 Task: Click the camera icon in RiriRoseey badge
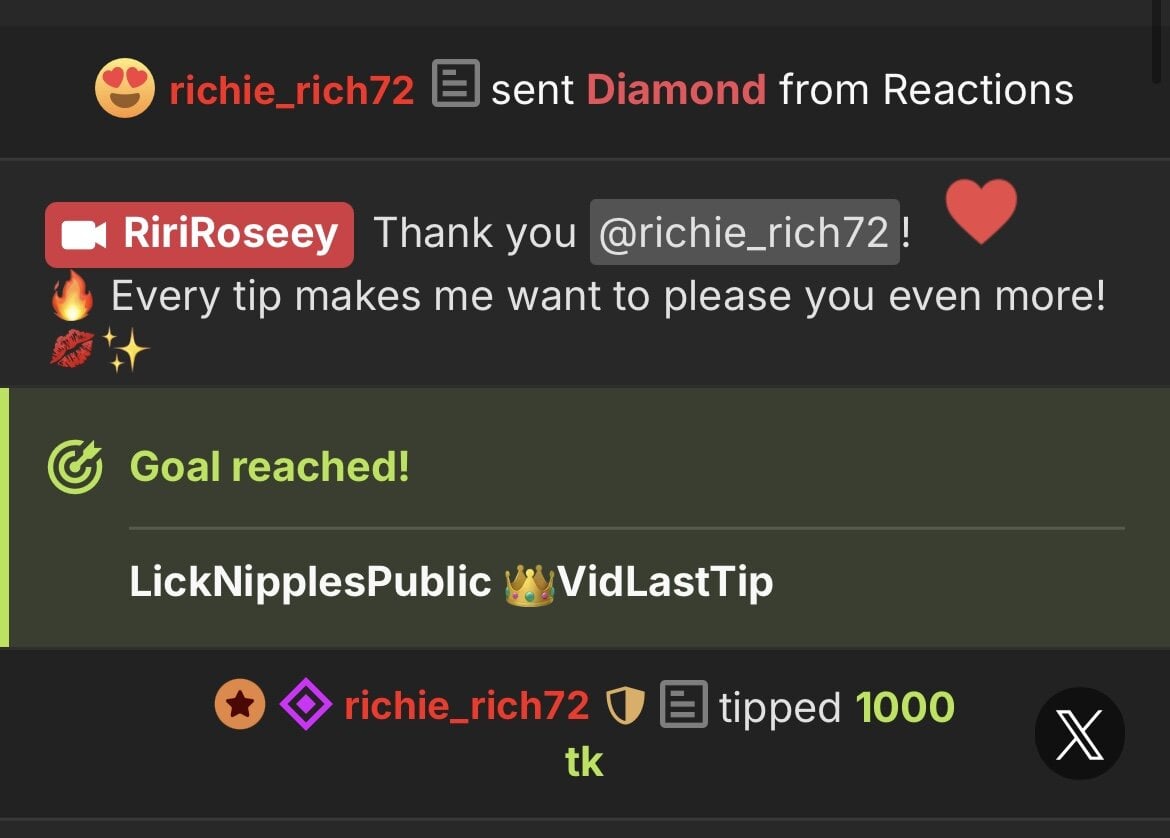click(83, 234)
